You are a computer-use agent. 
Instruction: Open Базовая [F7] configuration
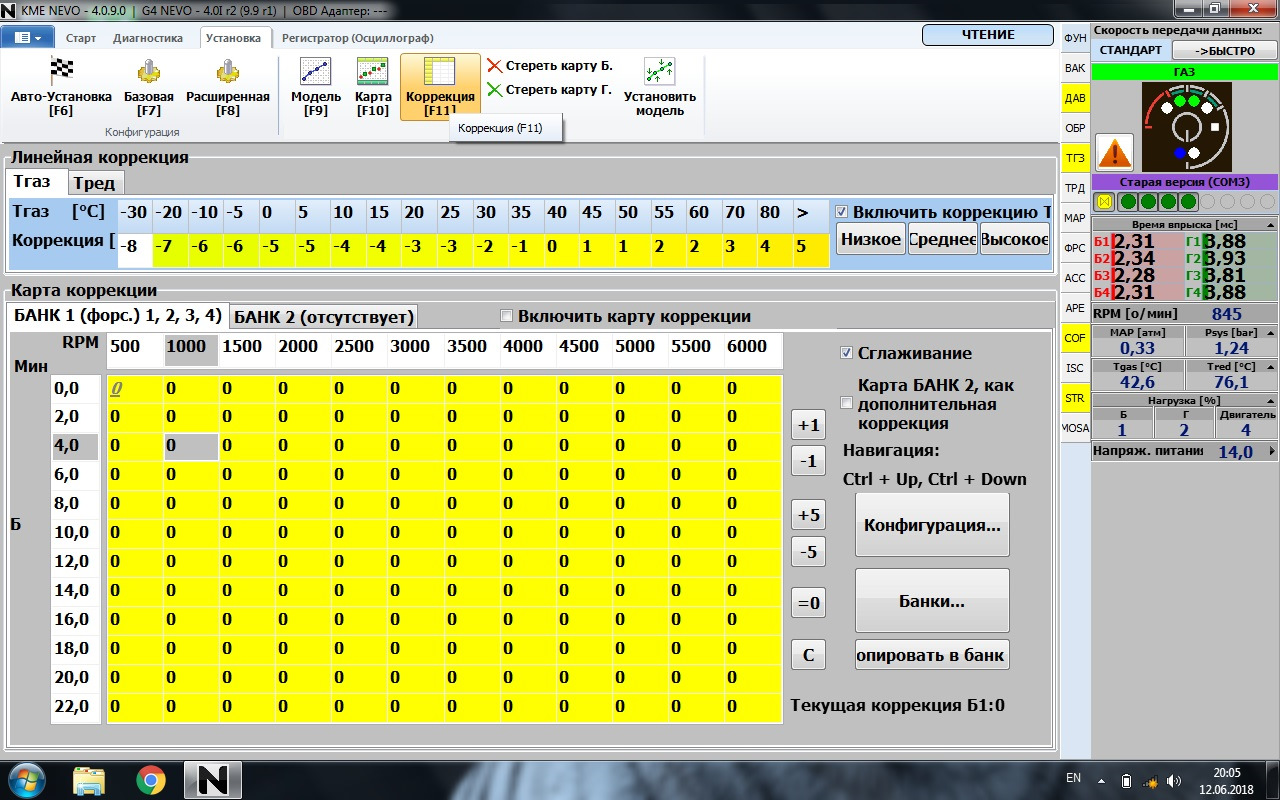(149, 86)
